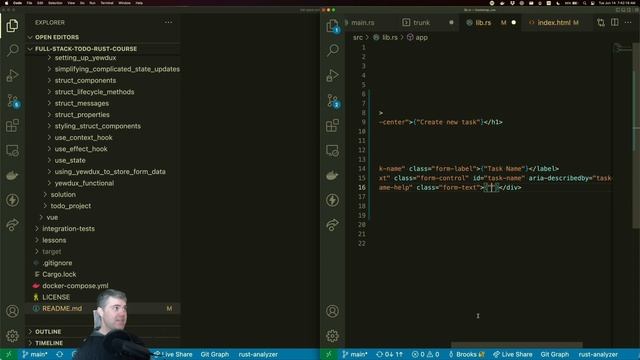Click Git Graph in left status bar
The height and width of the screenshot is (360, 640).
215,354
